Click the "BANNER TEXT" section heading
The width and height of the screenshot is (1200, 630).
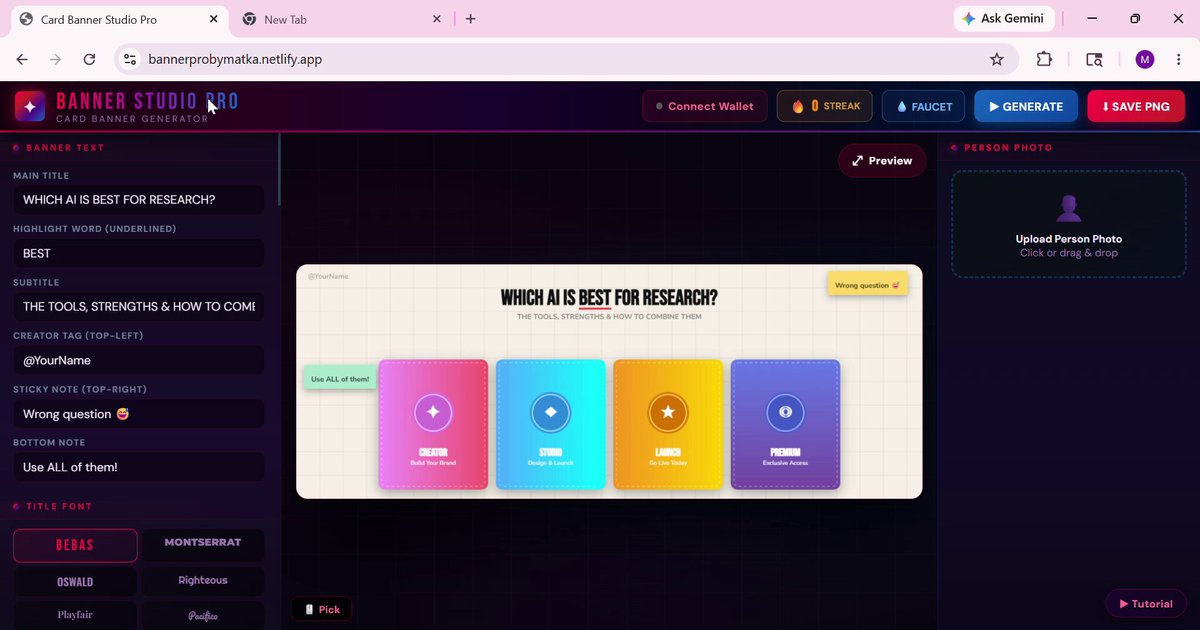pos(65,148)
